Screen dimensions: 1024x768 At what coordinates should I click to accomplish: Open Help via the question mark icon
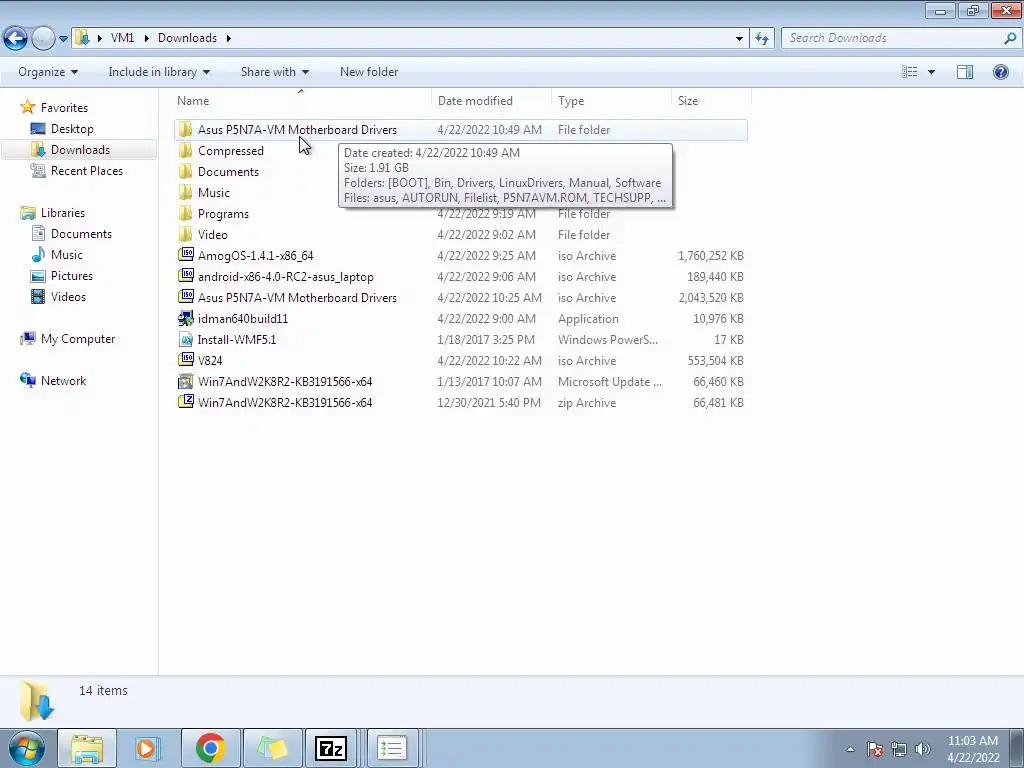pyautogui.click(x=1000, y=72)
